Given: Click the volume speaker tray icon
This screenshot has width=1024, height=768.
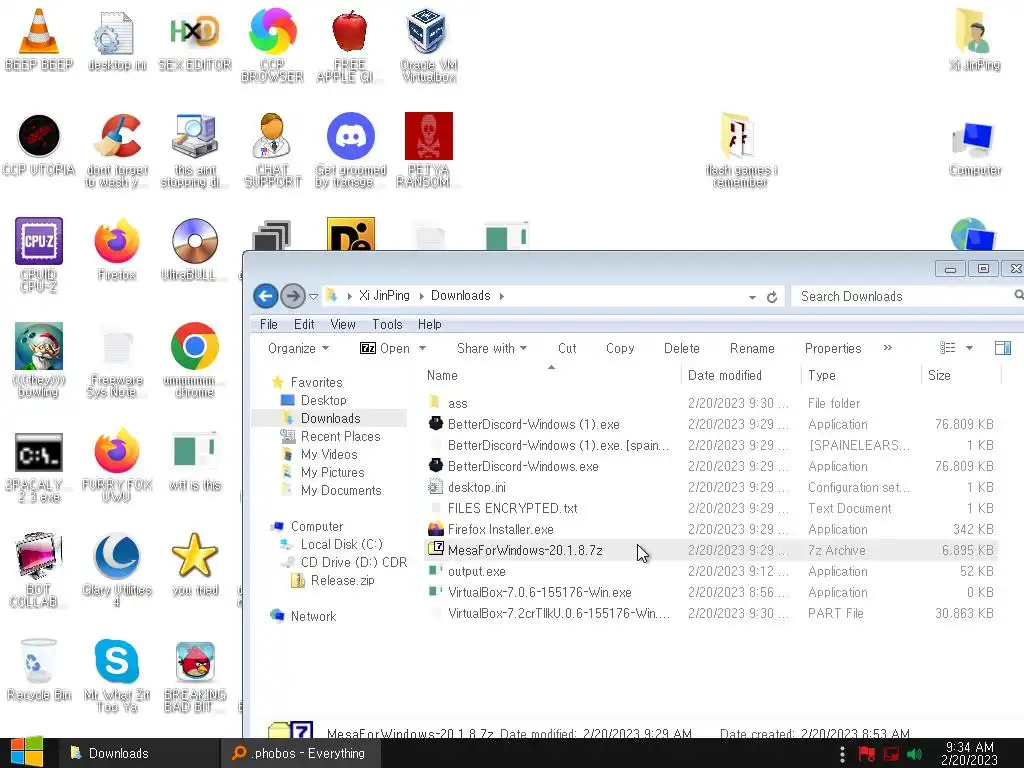Looking at the screenshot, I should coord(914,754).
